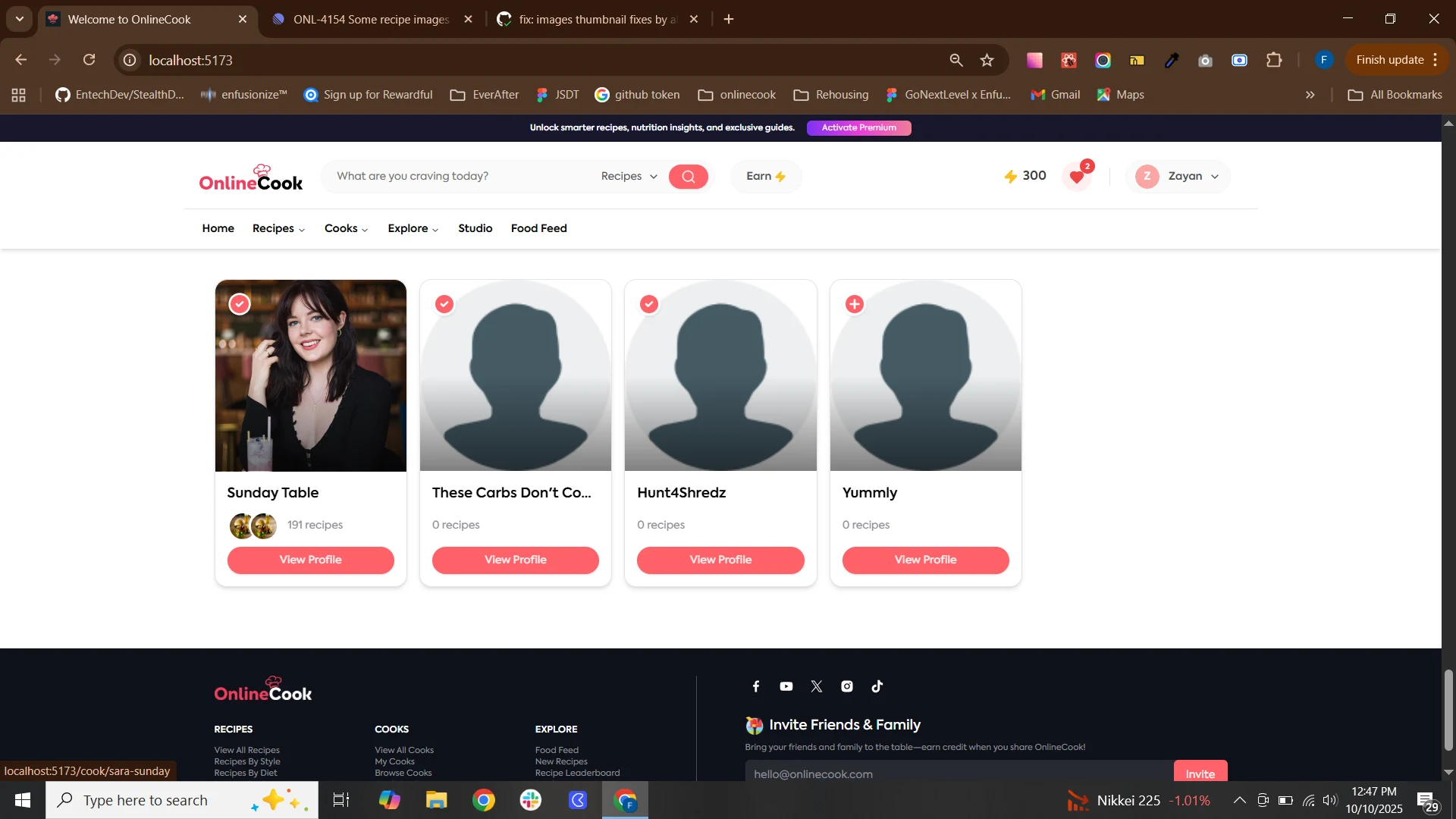1456x819 pixels.
Task: Click the X (Twitter) footer icon
Action: 817,686
